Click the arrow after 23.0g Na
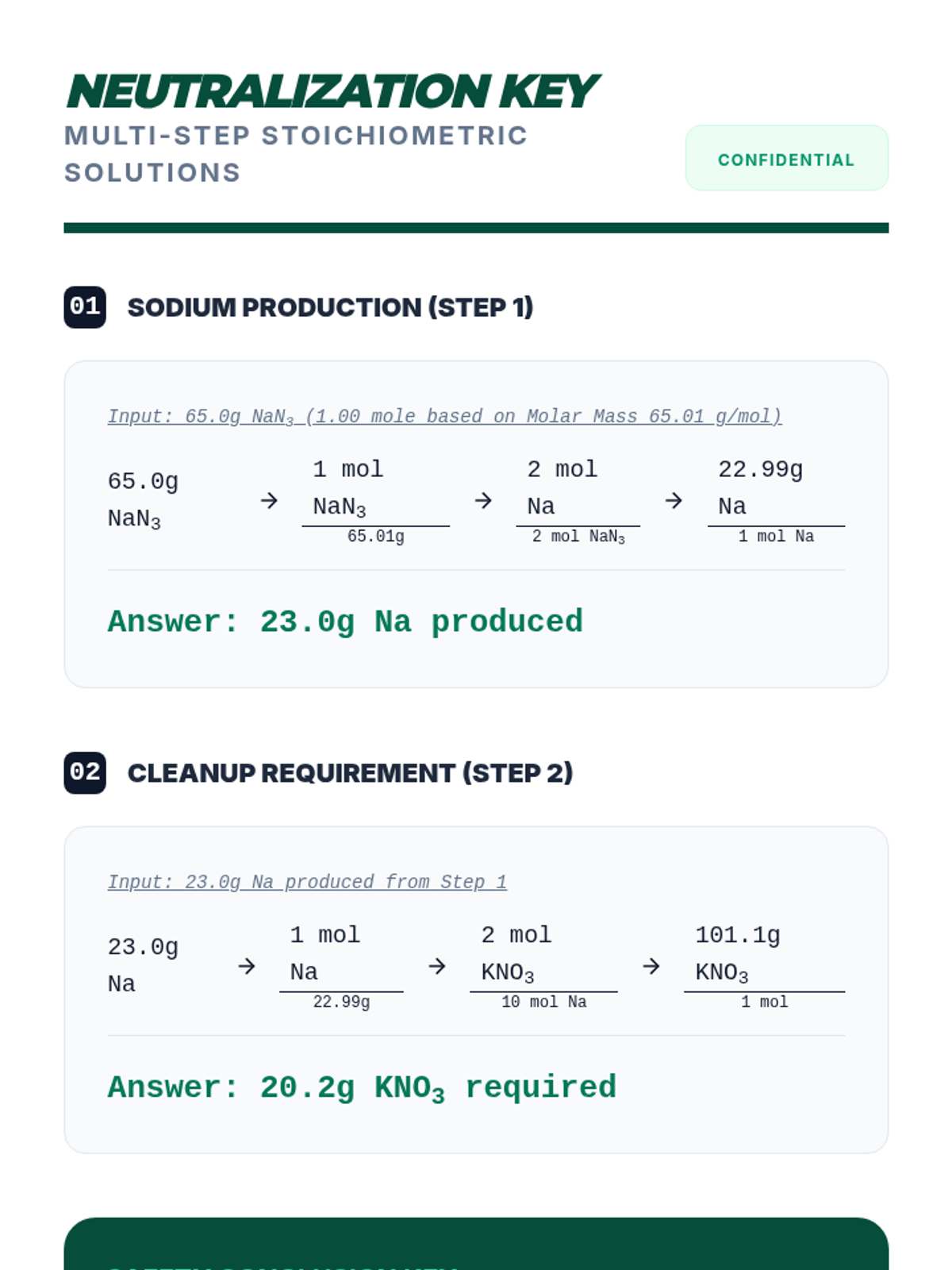952x1270 pixels. point(247,966)
